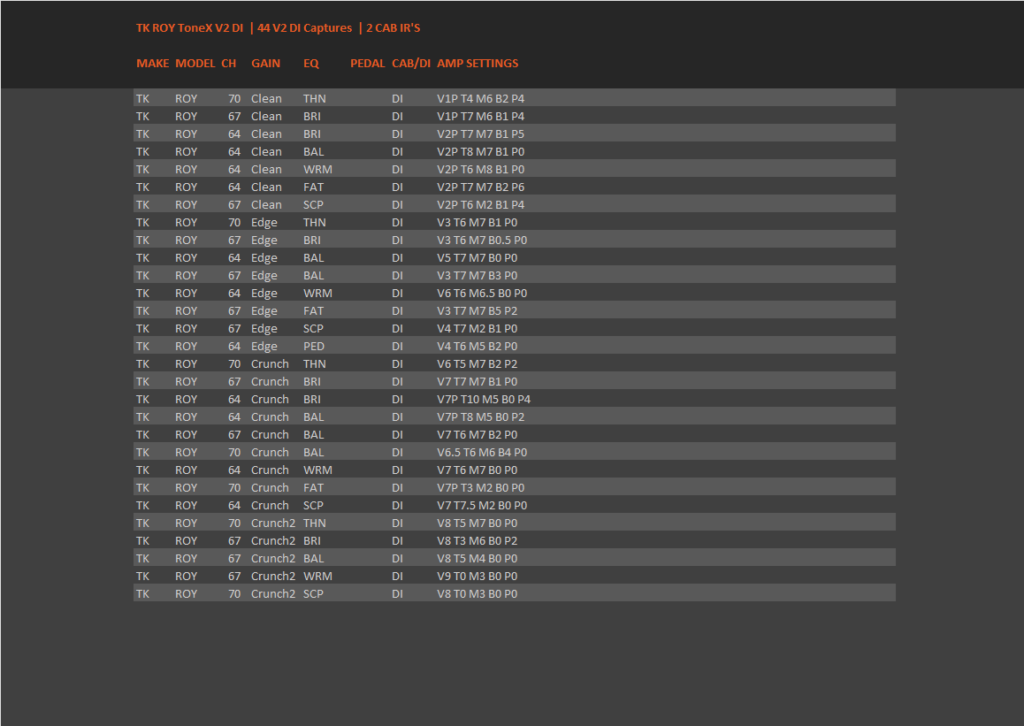Click the FAT EQ cell in the Edge row
This screenshot has width=1024, height=726.
coord(313,311)
